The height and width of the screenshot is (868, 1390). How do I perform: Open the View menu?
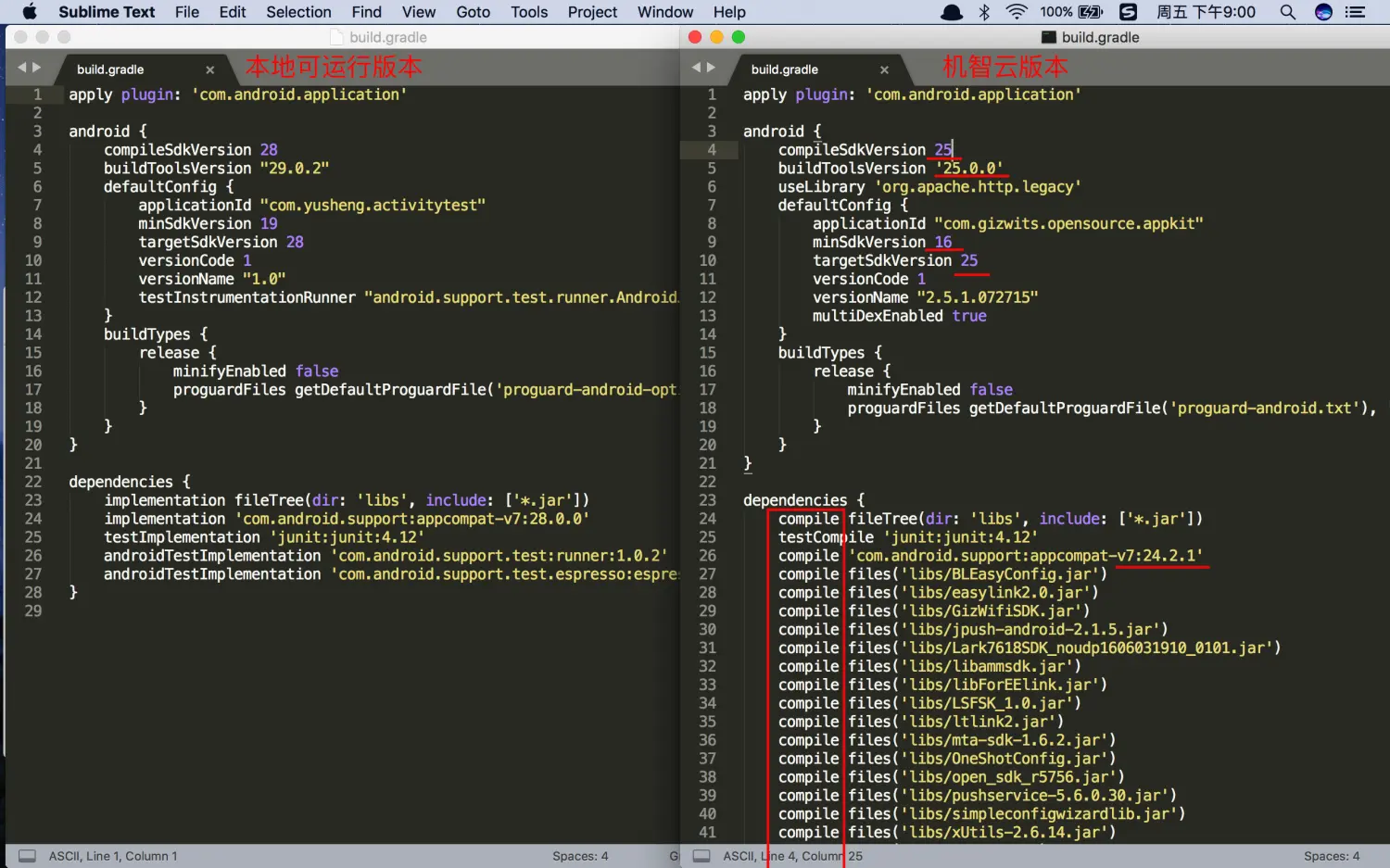coord(419,12)
